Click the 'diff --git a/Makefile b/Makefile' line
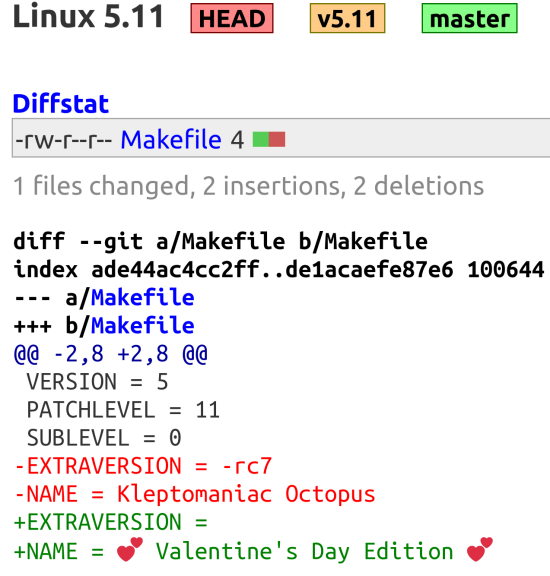Viewport: 550px width, 576px height. tap(220, 241)
